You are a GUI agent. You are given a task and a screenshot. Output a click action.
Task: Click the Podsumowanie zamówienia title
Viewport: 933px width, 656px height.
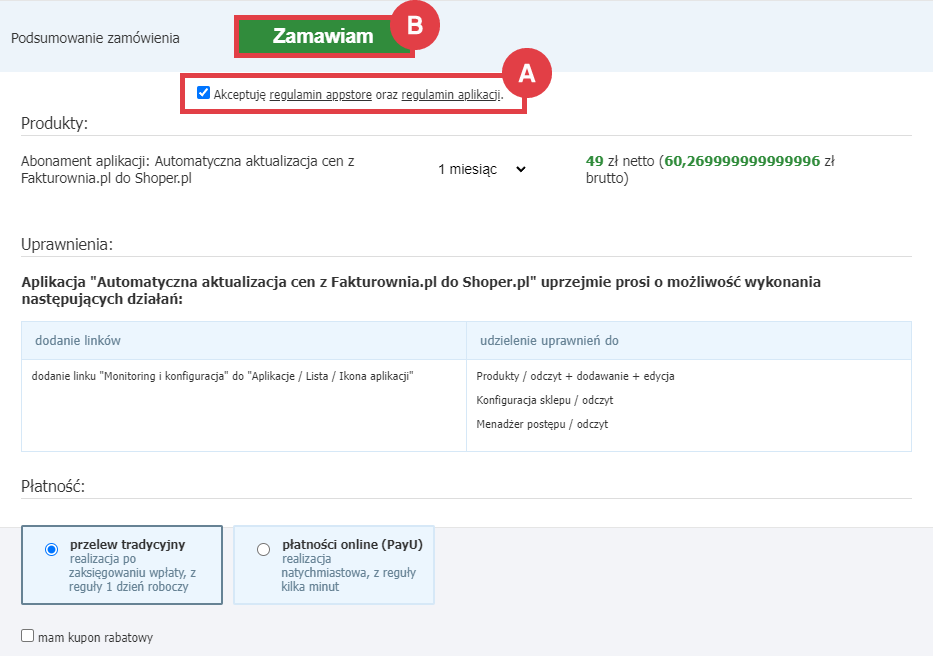[95, 38]
